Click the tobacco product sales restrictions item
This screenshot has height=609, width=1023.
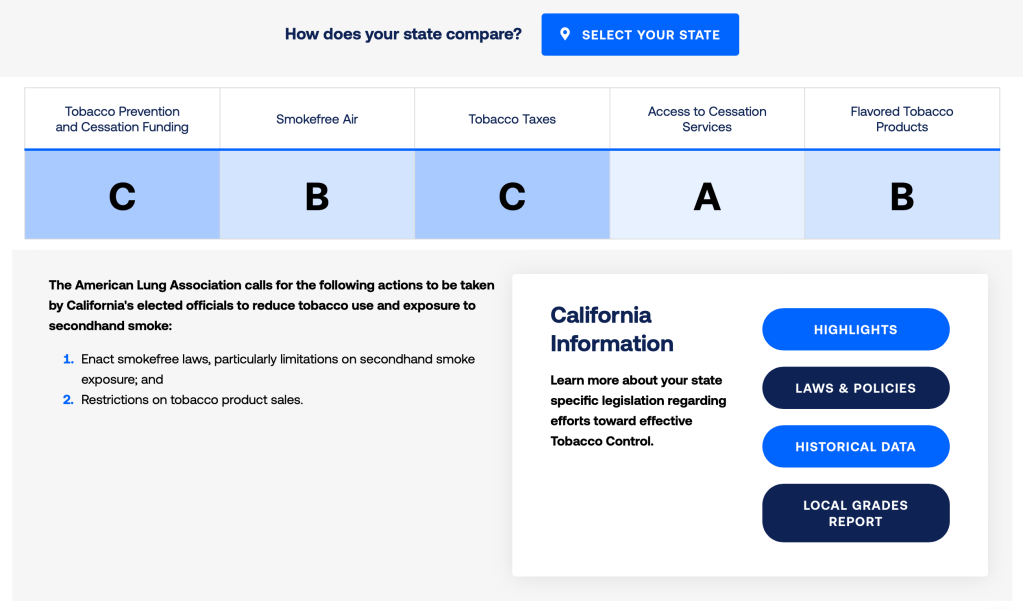(192, 400)
